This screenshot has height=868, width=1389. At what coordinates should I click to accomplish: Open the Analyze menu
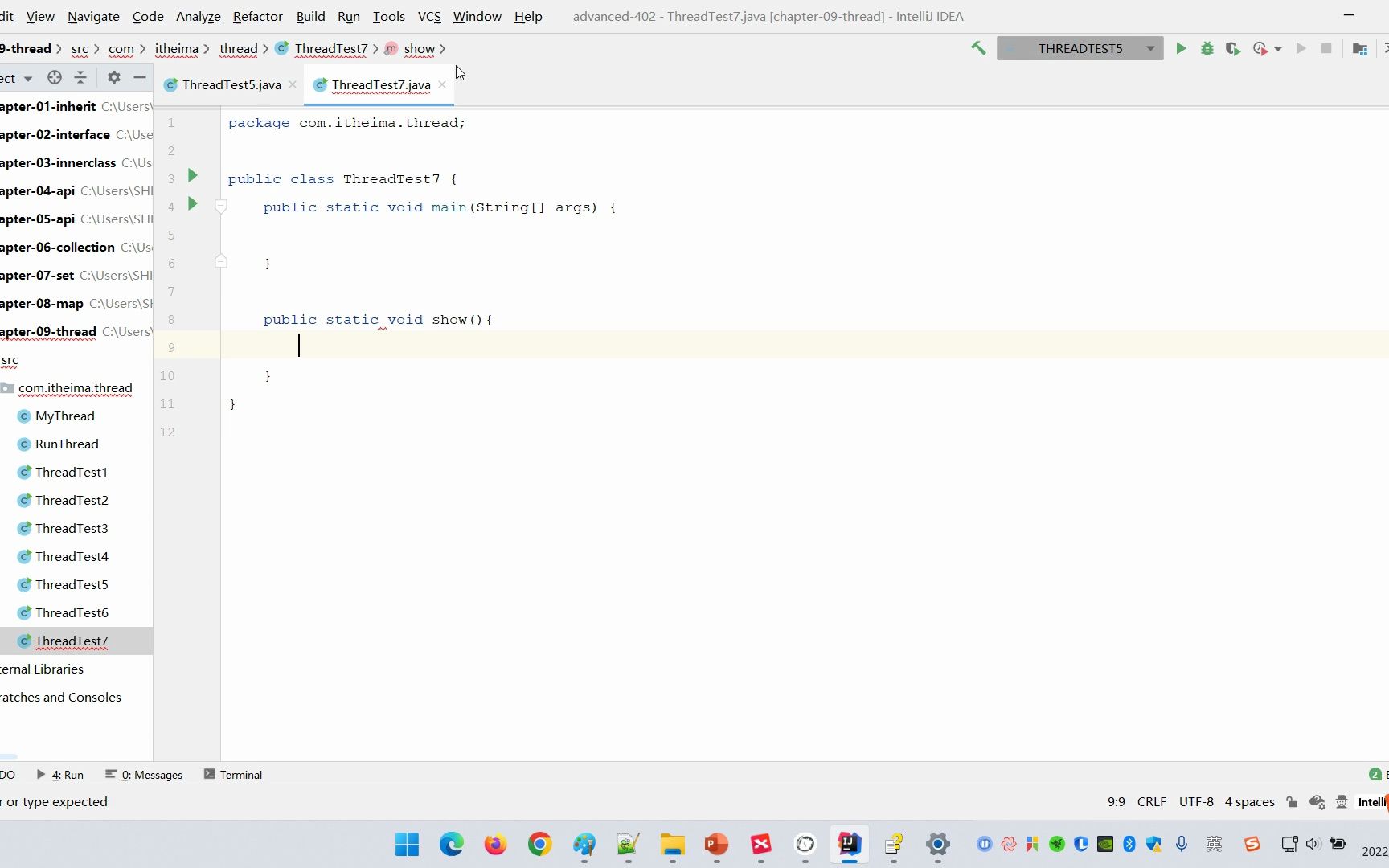click(x=199, y=16)
